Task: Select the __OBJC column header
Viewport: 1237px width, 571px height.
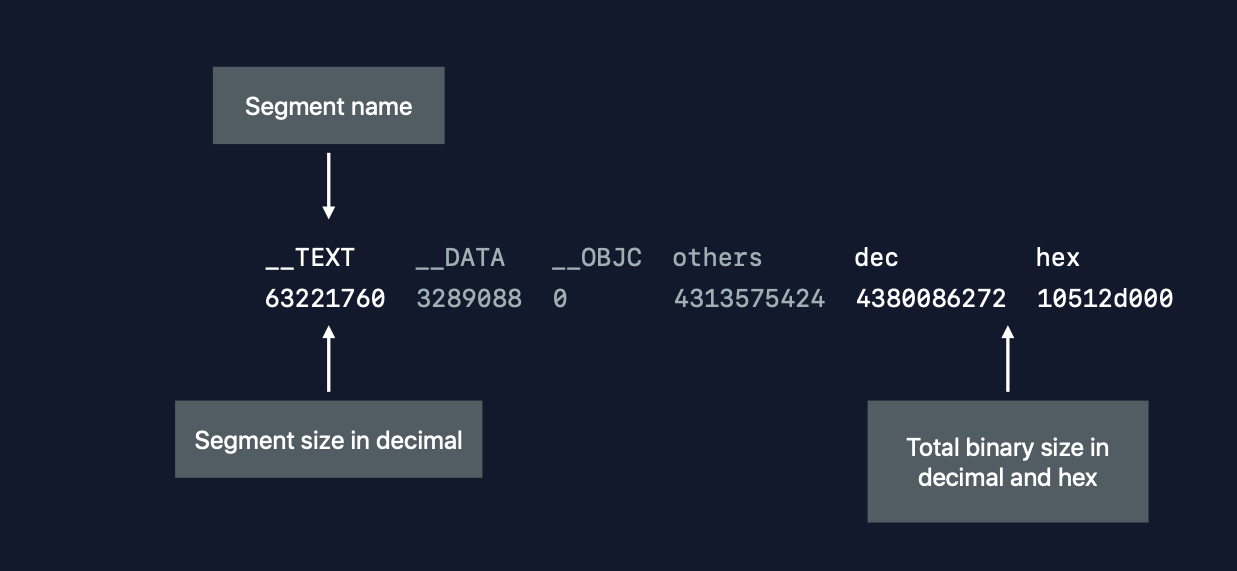Action: click(x=597, y=258)
